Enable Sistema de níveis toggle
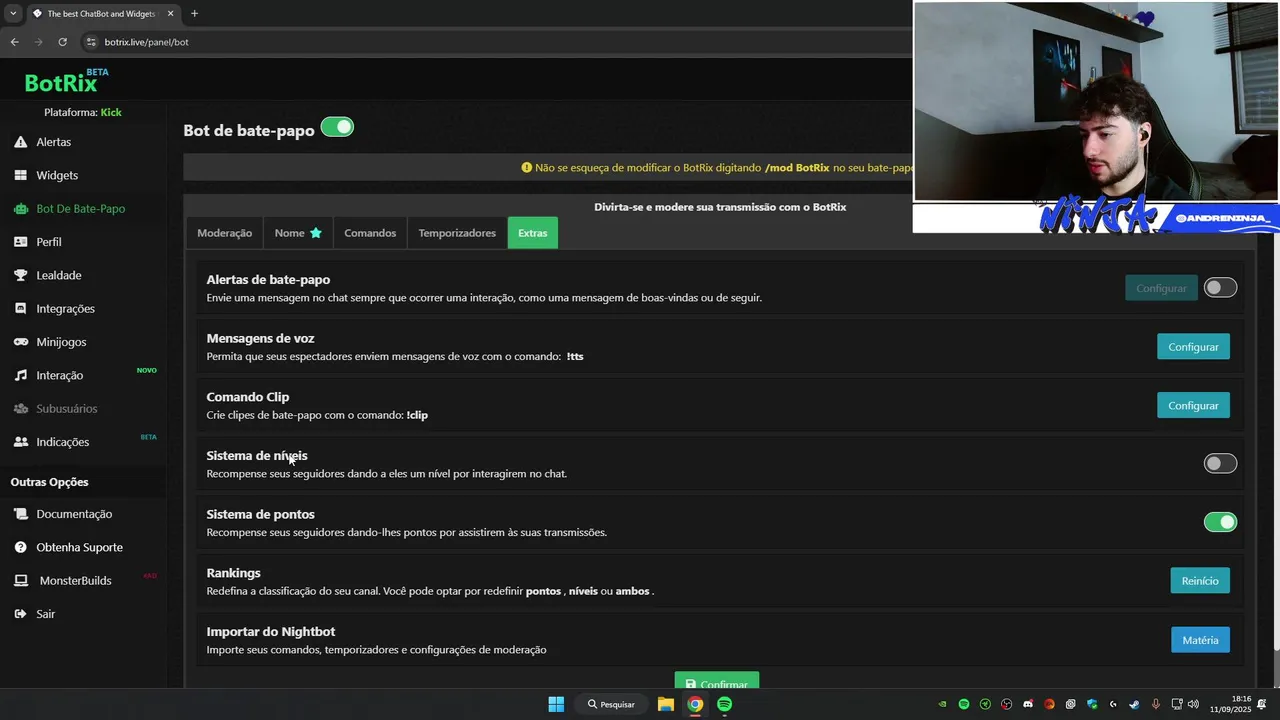The image size is (1280, 720). tap(1220, 463)
